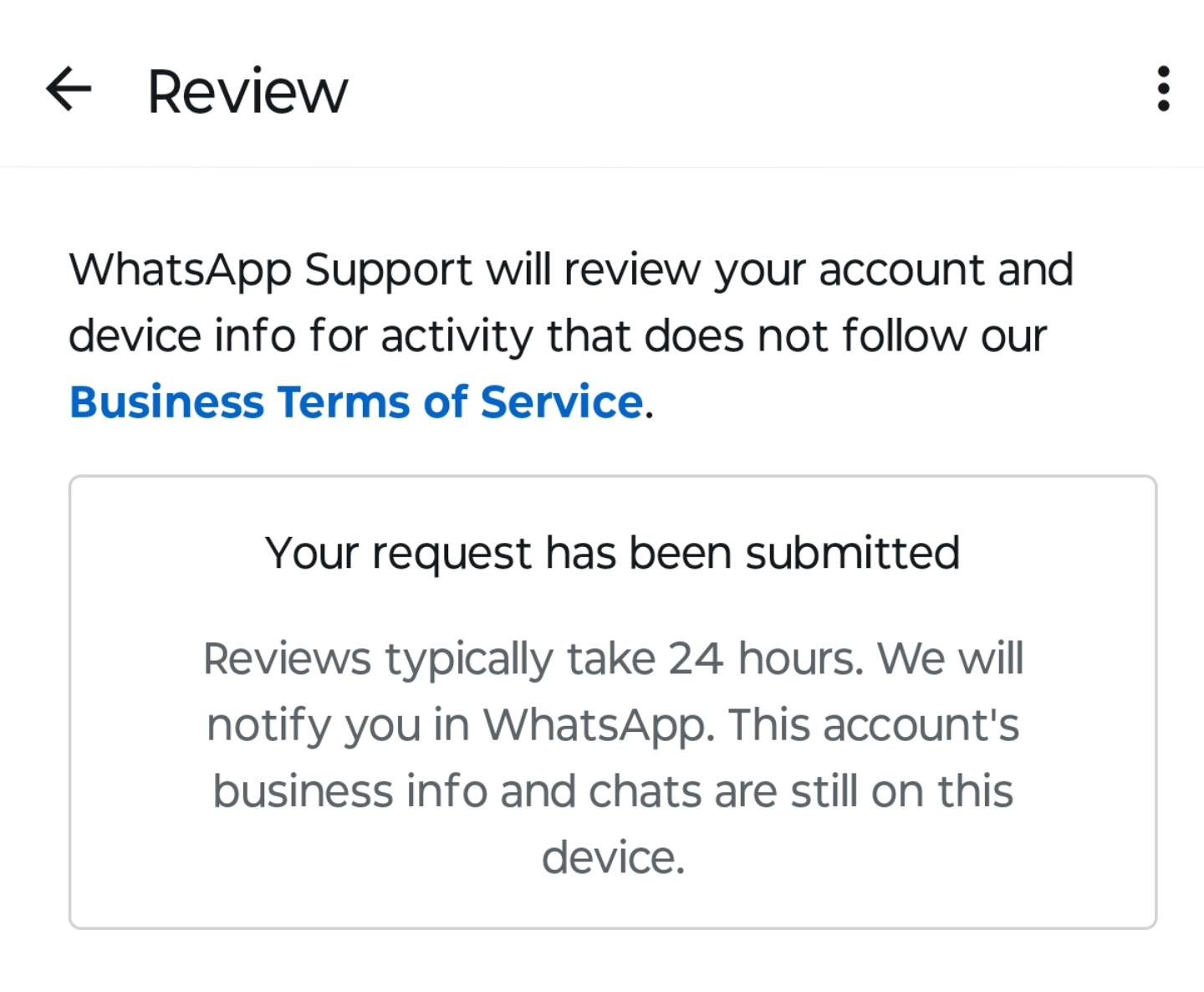1204x992 pixels.
Task: Open the three-dot overflow menu
Action: (1163, 89)
